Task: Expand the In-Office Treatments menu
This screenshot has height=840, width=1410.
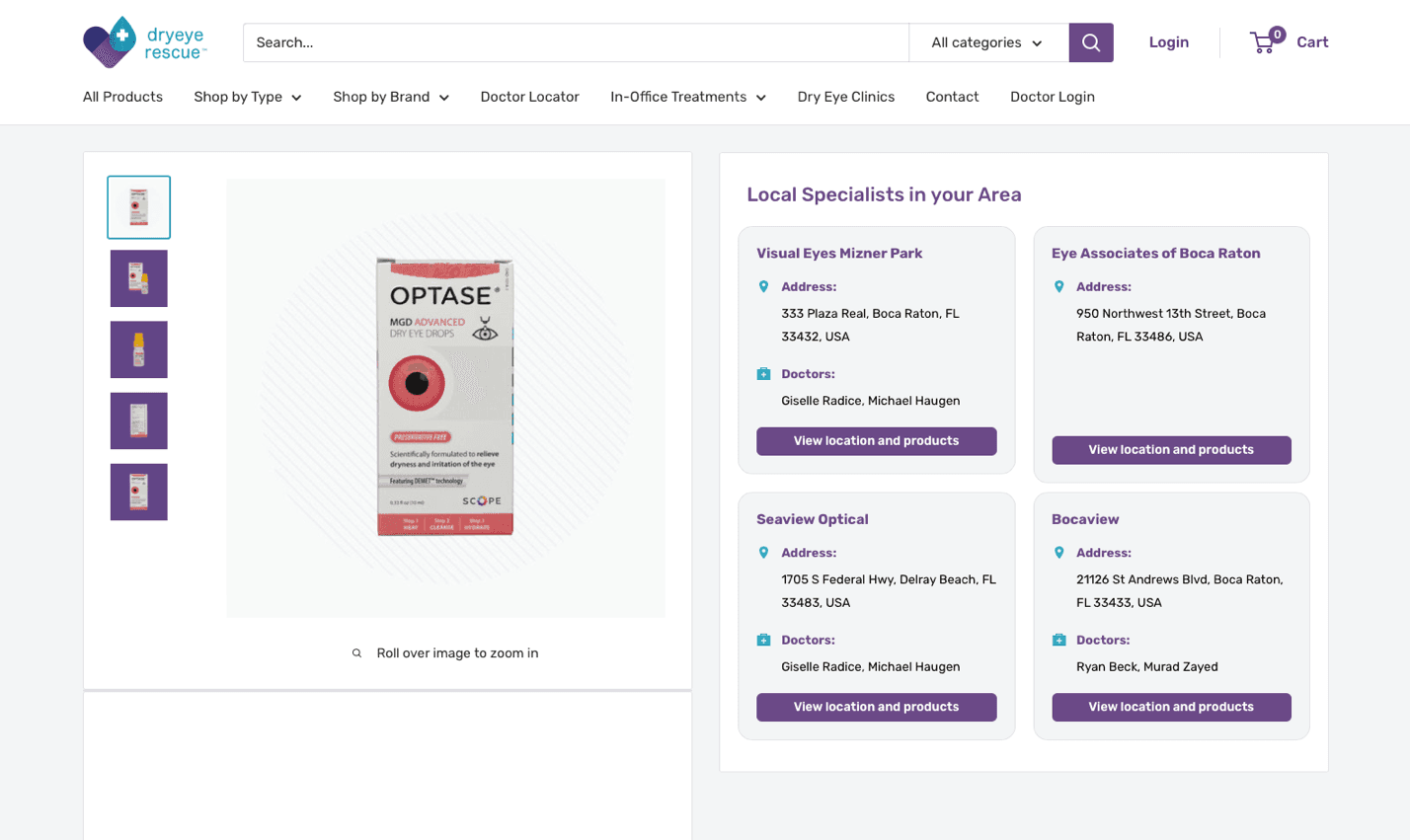Action: tap(688, 97)
